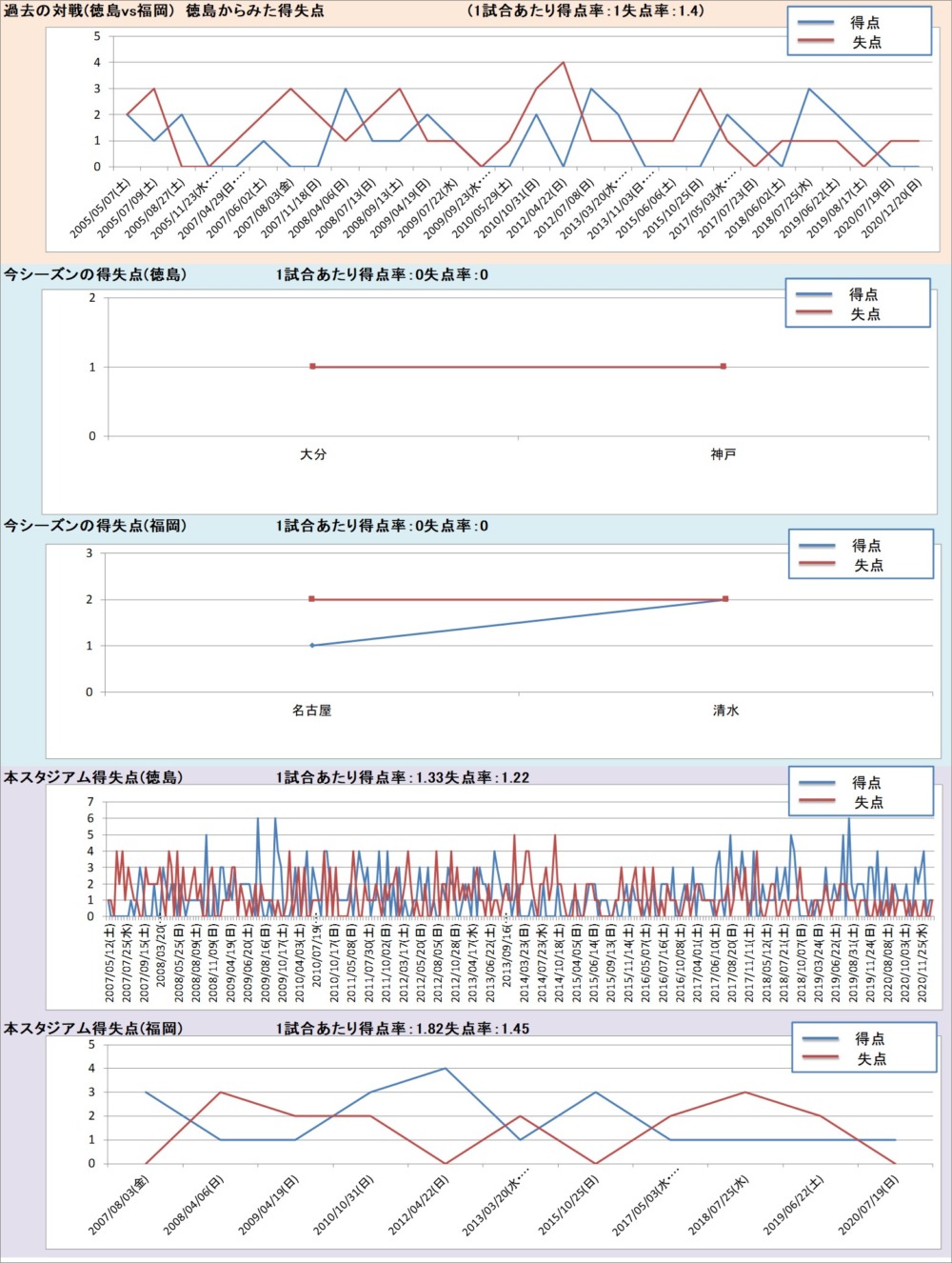
Task: Click the red data marker above 大分
Action: (x=312, y=367)
